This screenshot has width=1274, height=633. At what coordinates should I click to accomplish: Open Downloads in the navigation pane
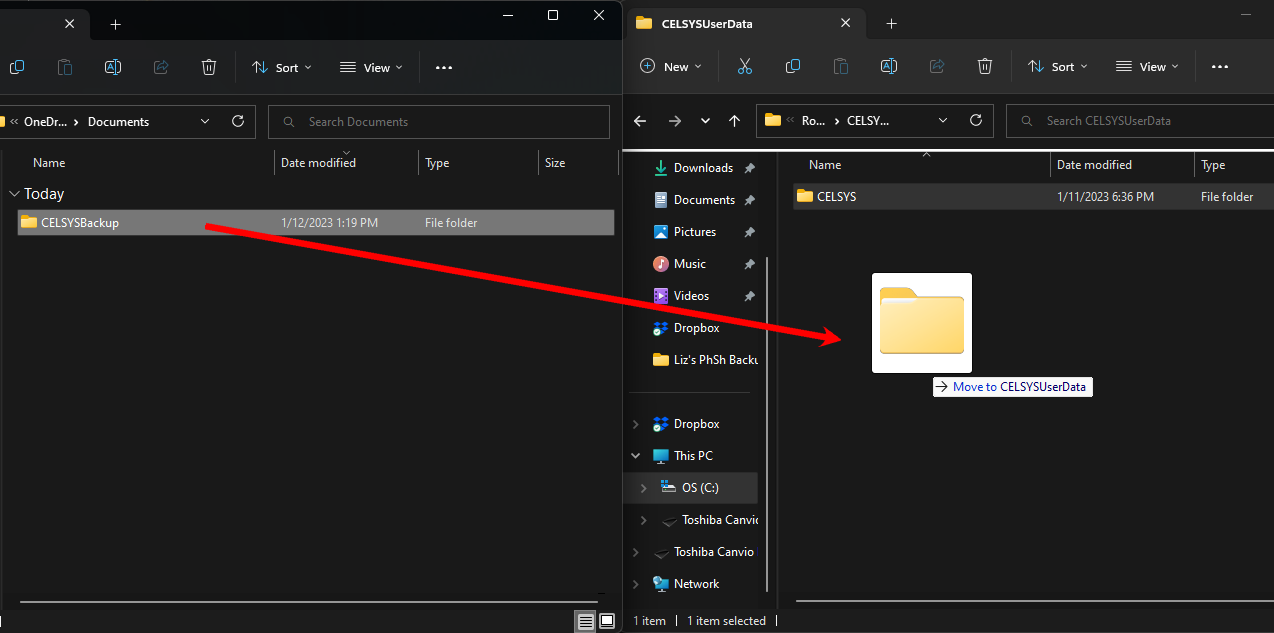pyautogui.click(x=703, y=168)
